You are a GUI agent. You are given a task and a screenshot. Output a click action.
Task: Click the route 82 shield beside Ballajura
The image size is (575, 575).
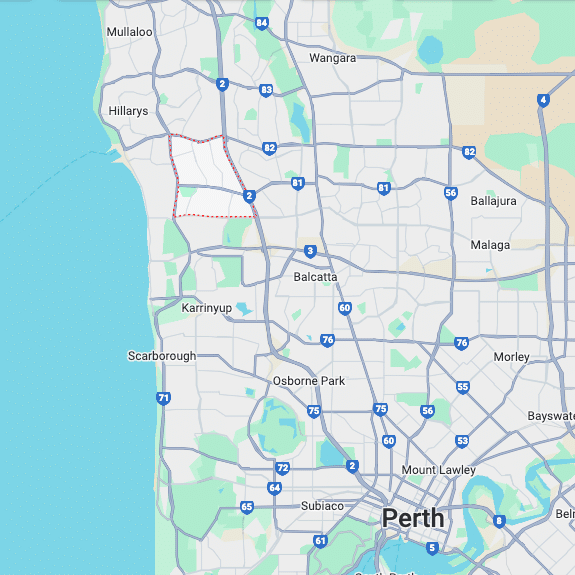click(469, 152)
